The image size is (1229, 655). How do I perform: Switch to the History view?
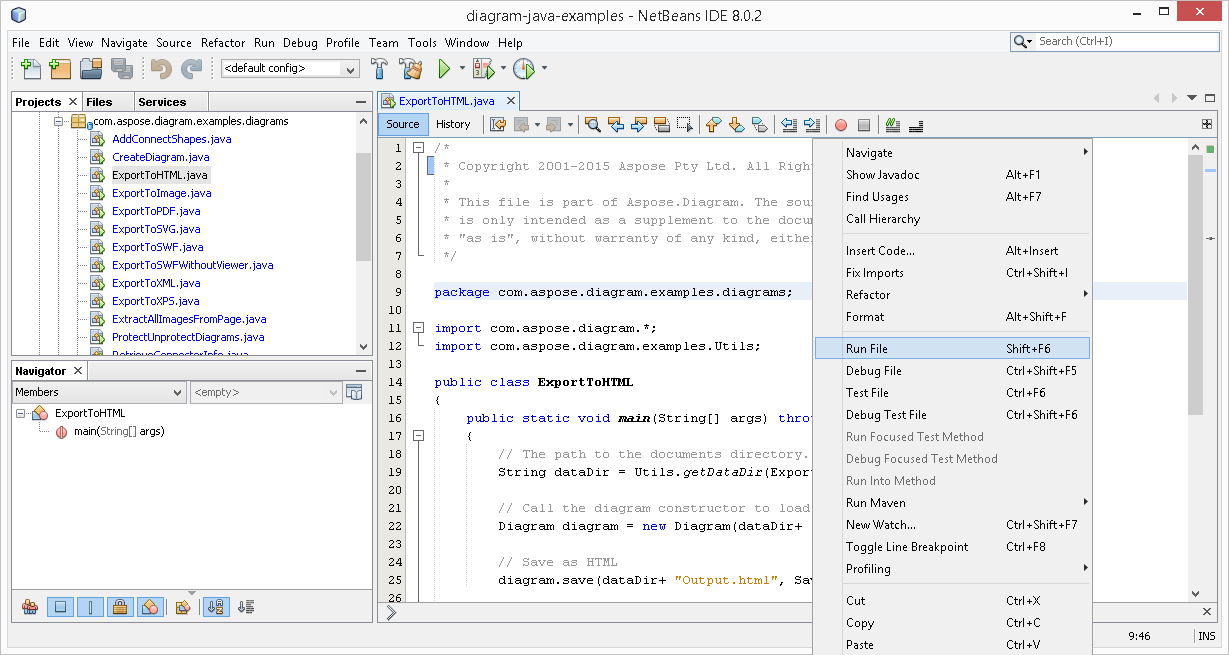tap(454, 124)
